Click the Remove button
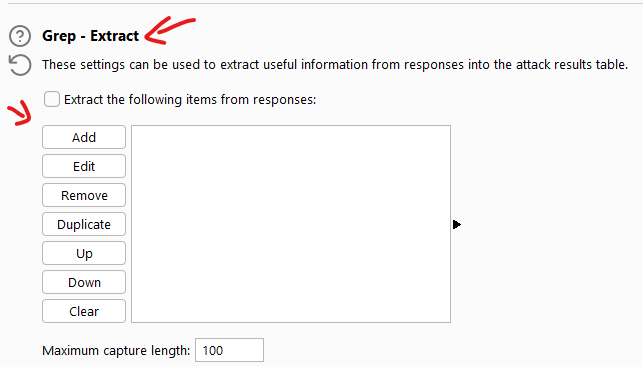 pyautogui.click(x=84, y=195)
